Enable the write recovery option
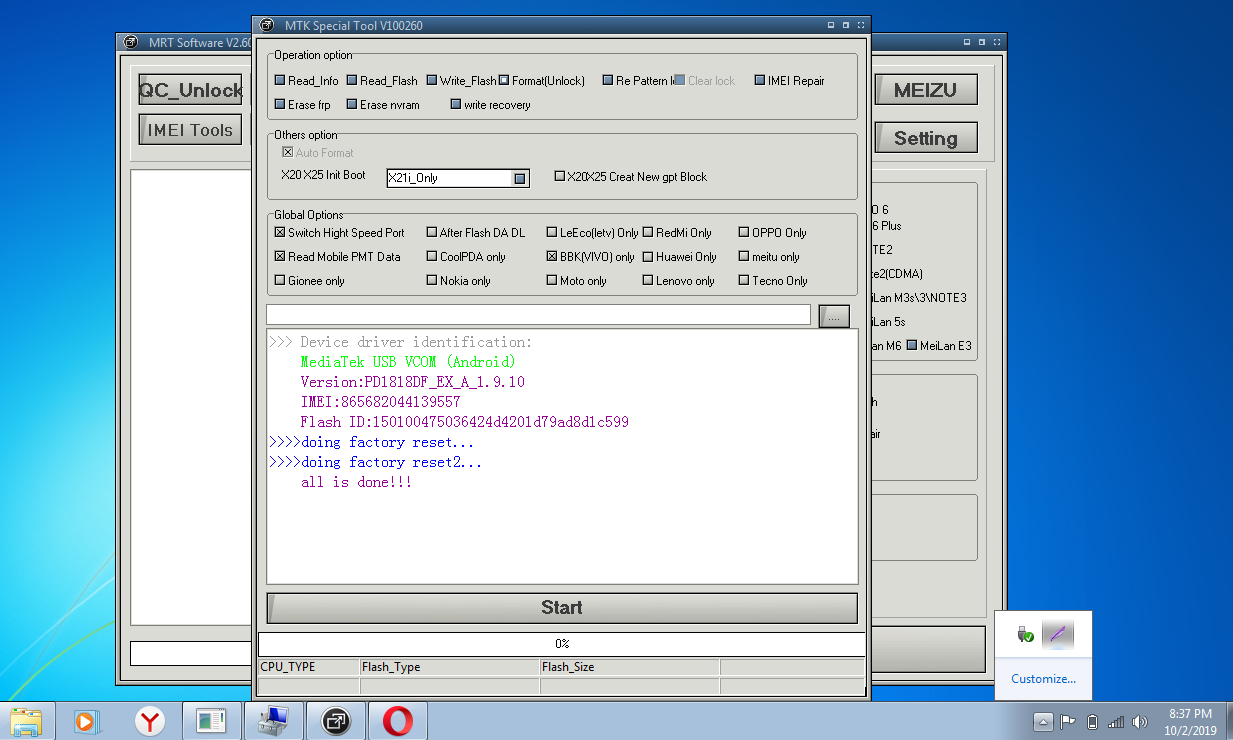Image resolution: width=1233 pixels, height=740 pixels. pyautogui.click(x=456, y=105)
